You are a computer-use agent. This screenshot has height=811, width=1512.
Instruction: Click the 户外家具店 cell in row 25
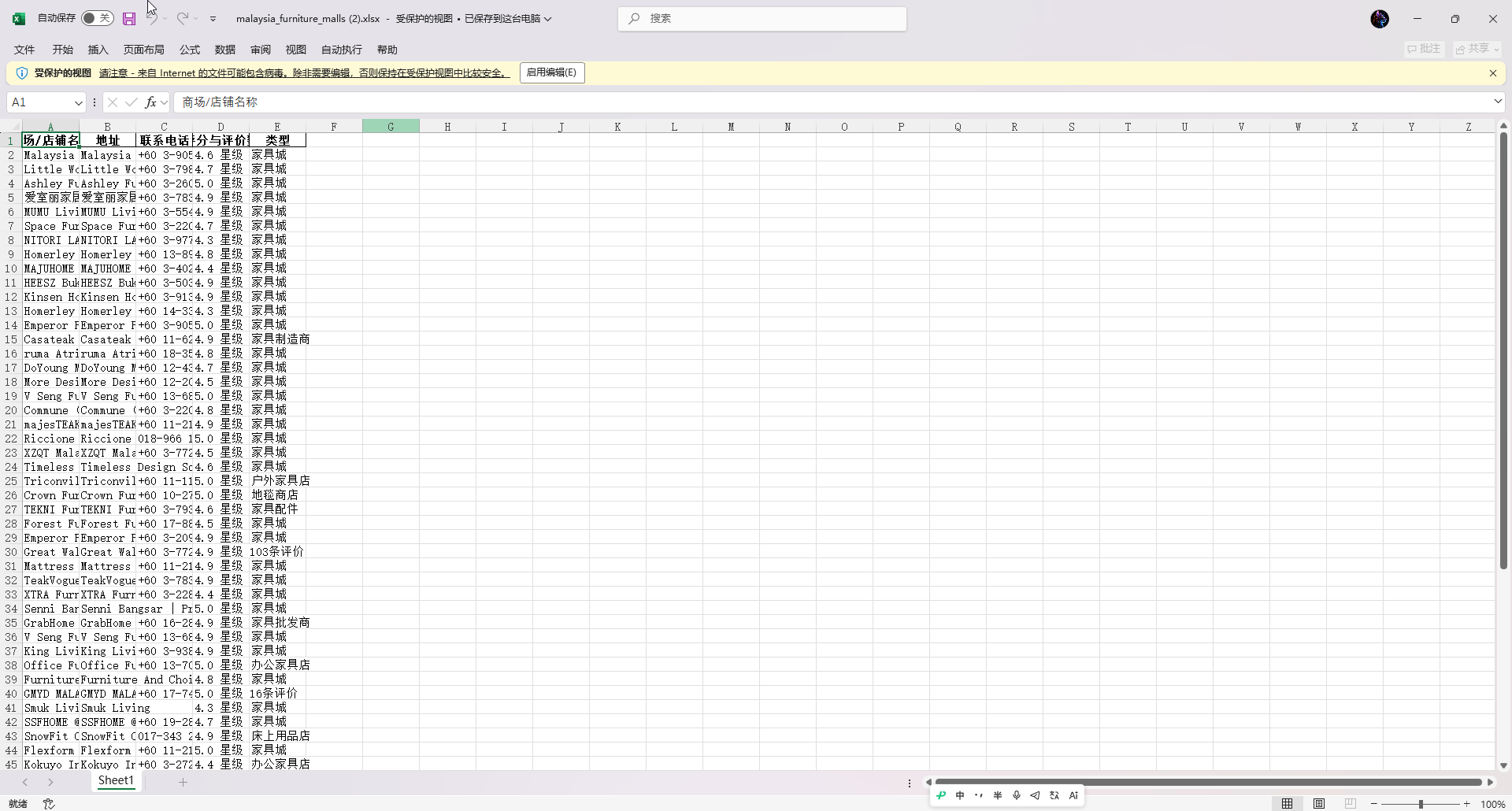tap(280, 481)
